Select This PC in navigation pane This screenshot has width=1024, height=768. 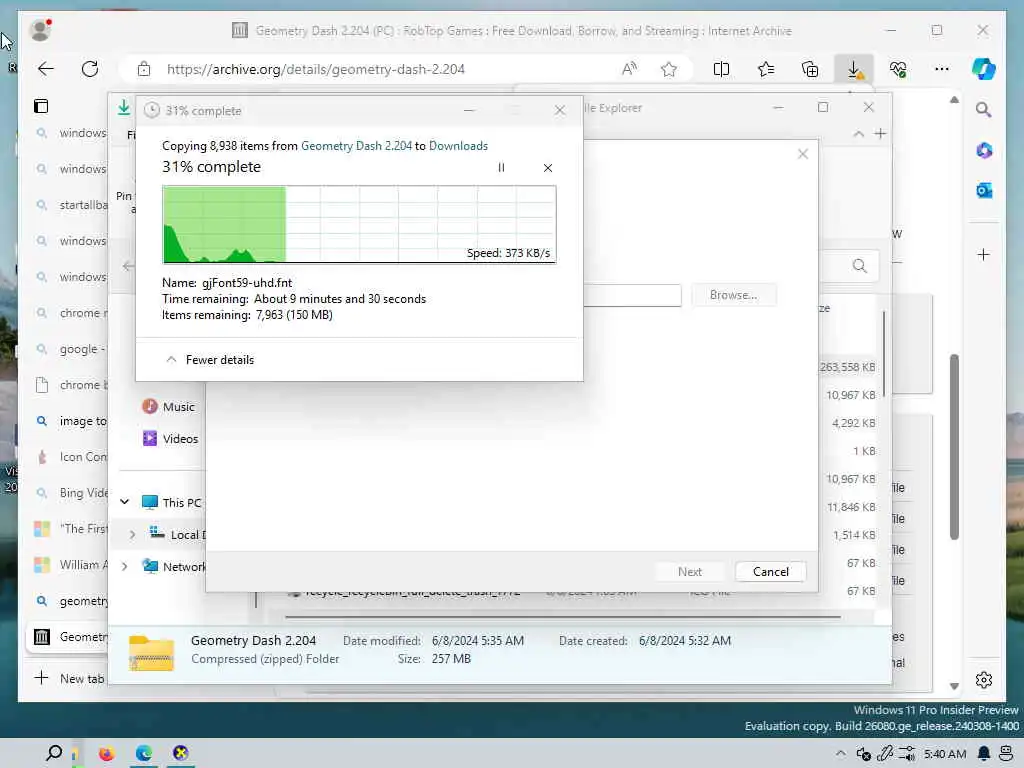coord(172,502)
